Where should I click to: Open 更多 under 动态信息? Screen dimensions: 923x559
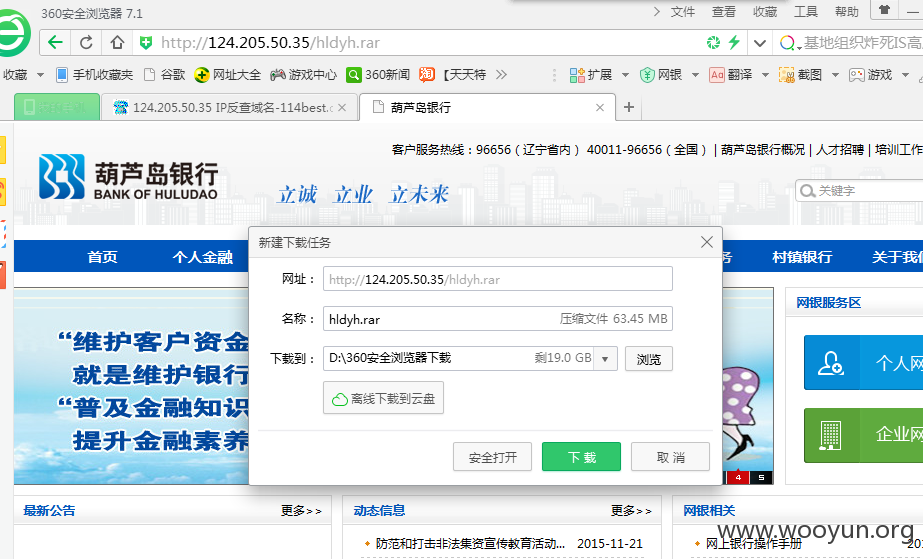[x=631, y=510]
